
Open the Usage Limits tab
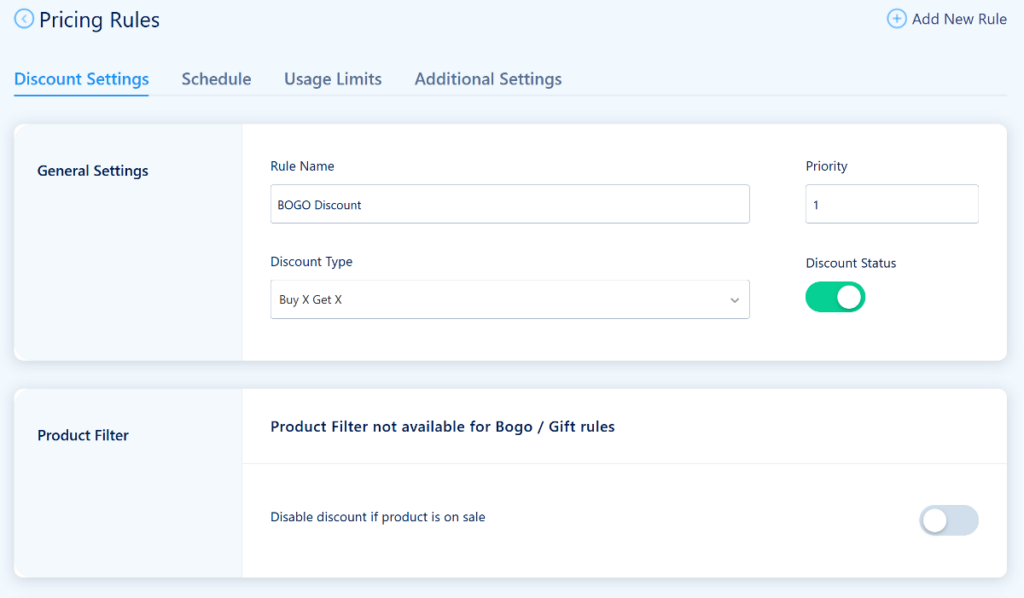[332, 78]
